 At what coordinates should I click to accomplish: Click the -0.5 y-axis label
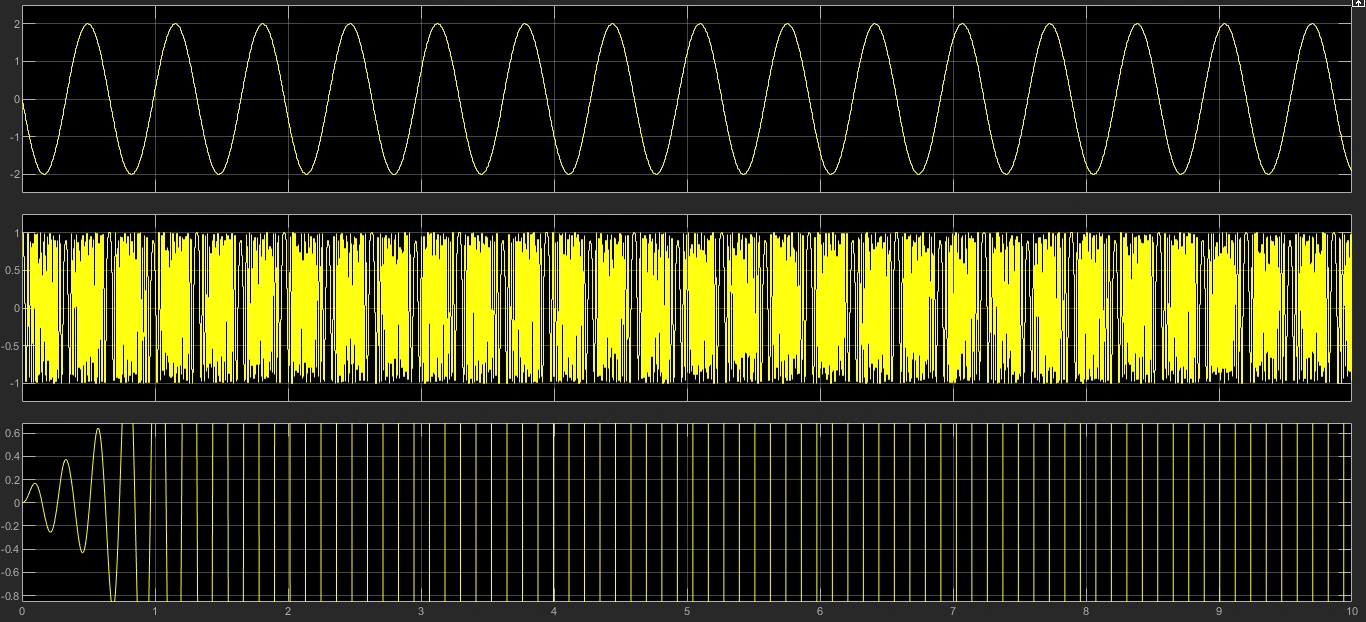(11, 346)
